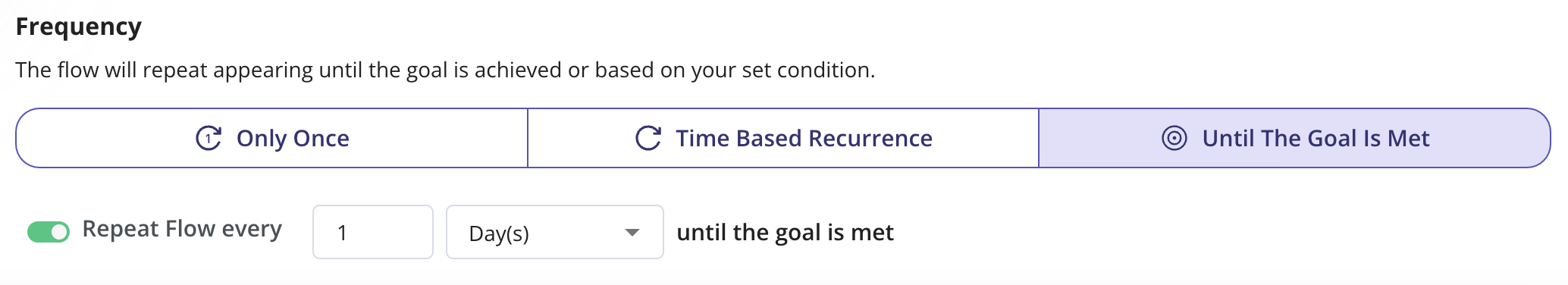Image resolution: width=1568 pixels, height=285 pixels.
Task: Open the Day(s) unit dropdown
Action: pyautogui.click(x=555, y=232)
